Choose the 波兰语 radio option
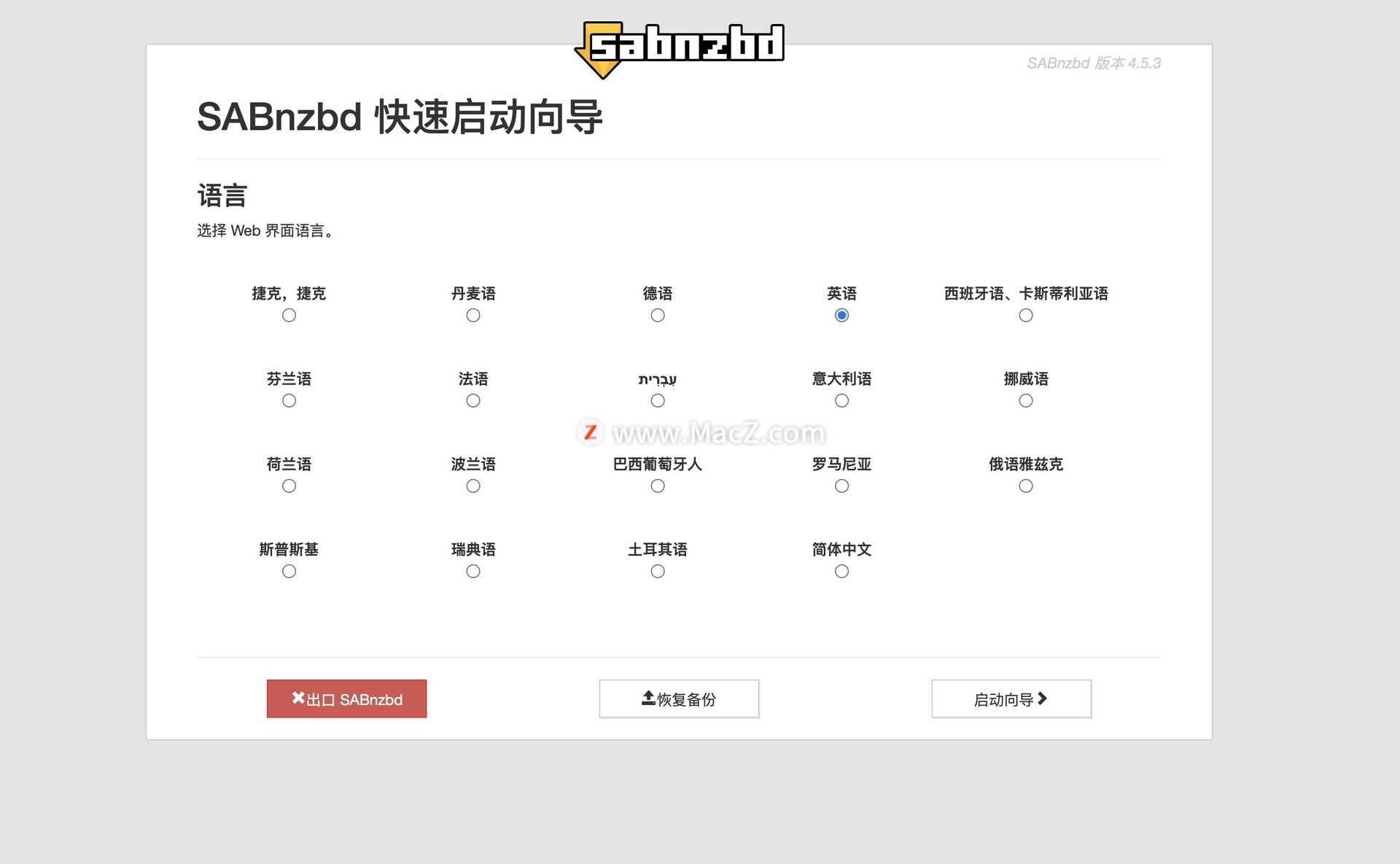 point(473,486)
